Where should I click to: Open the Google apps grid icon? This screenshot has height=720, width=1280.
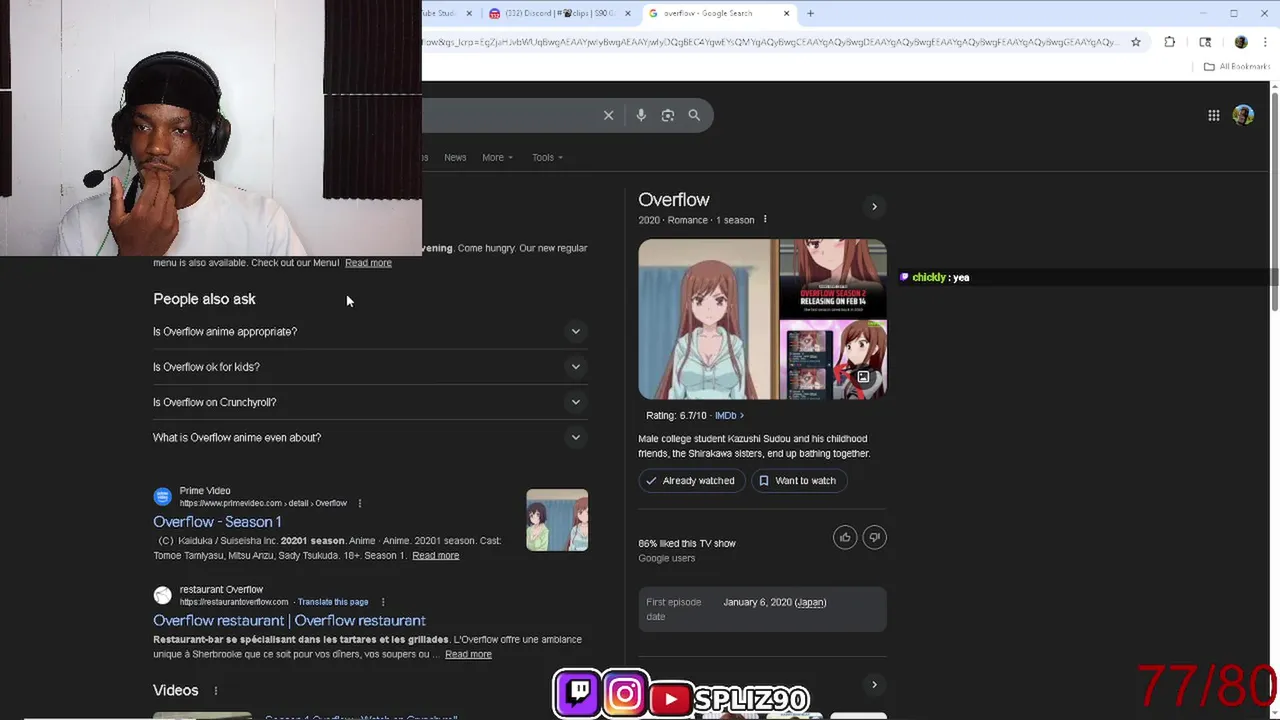[1213, 115]
